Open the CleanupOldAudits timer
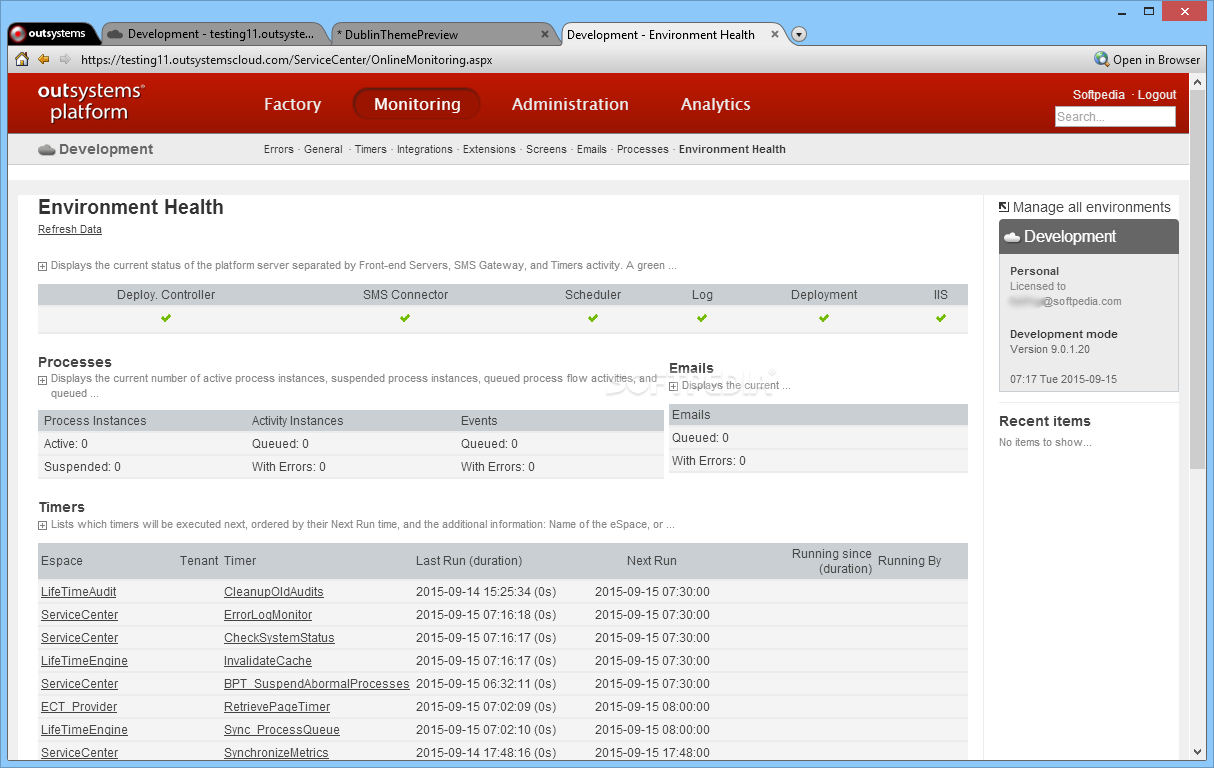Viewport: 1214px width, 768px height. tap(274, 592)
